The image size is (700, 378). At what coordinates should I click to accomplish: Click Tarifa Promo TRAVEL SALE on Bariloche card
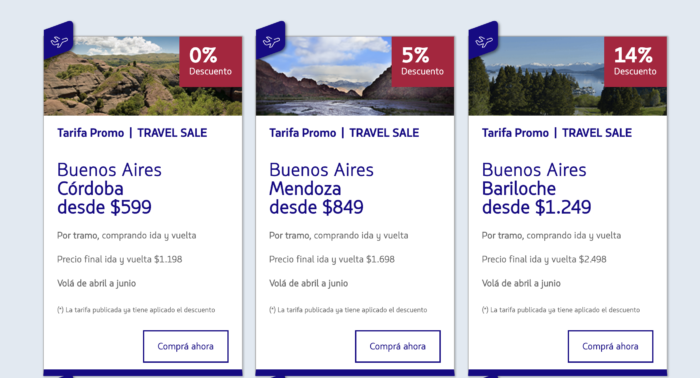pyautogui.click(x=557, y=133)
